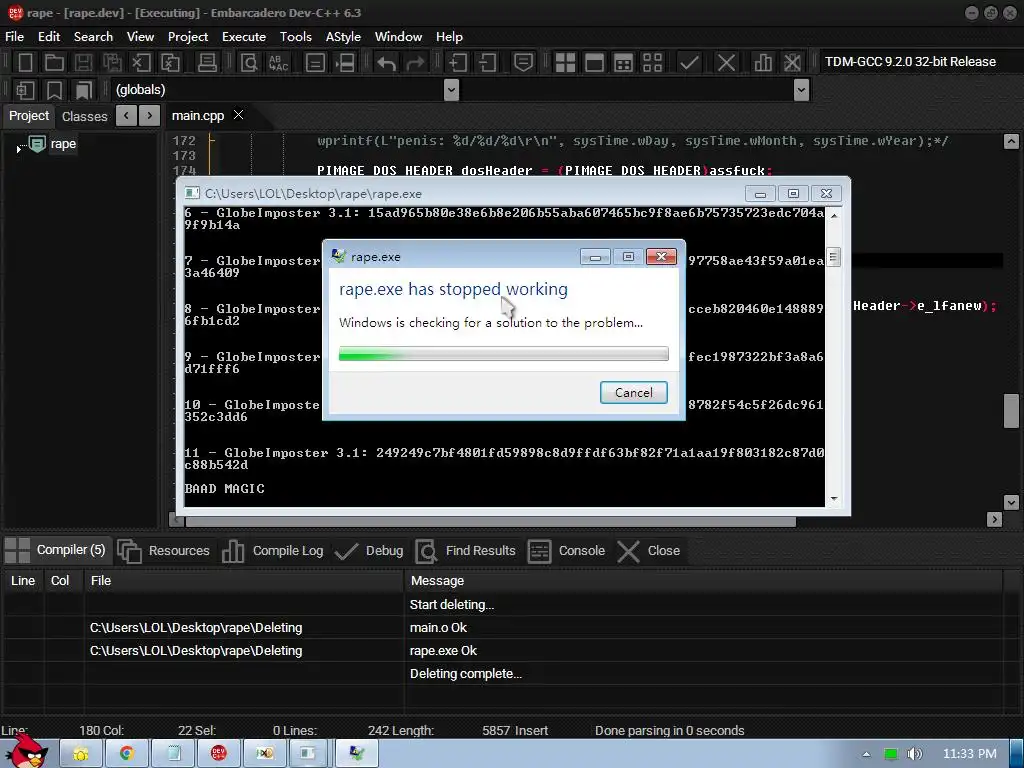Click the Toggle Bookmarks icon
Image resolution: width=1024 pixels, height=768 pixels.
[x=54, y=90]
